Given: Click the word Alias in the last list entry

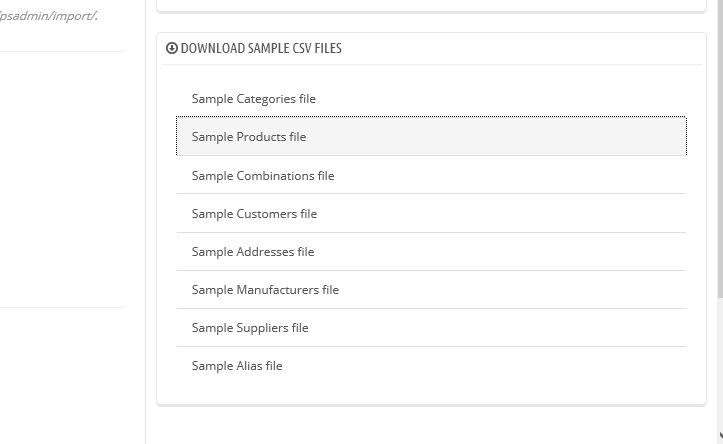Looking at the screenshot, I should (x=249, y=366).
